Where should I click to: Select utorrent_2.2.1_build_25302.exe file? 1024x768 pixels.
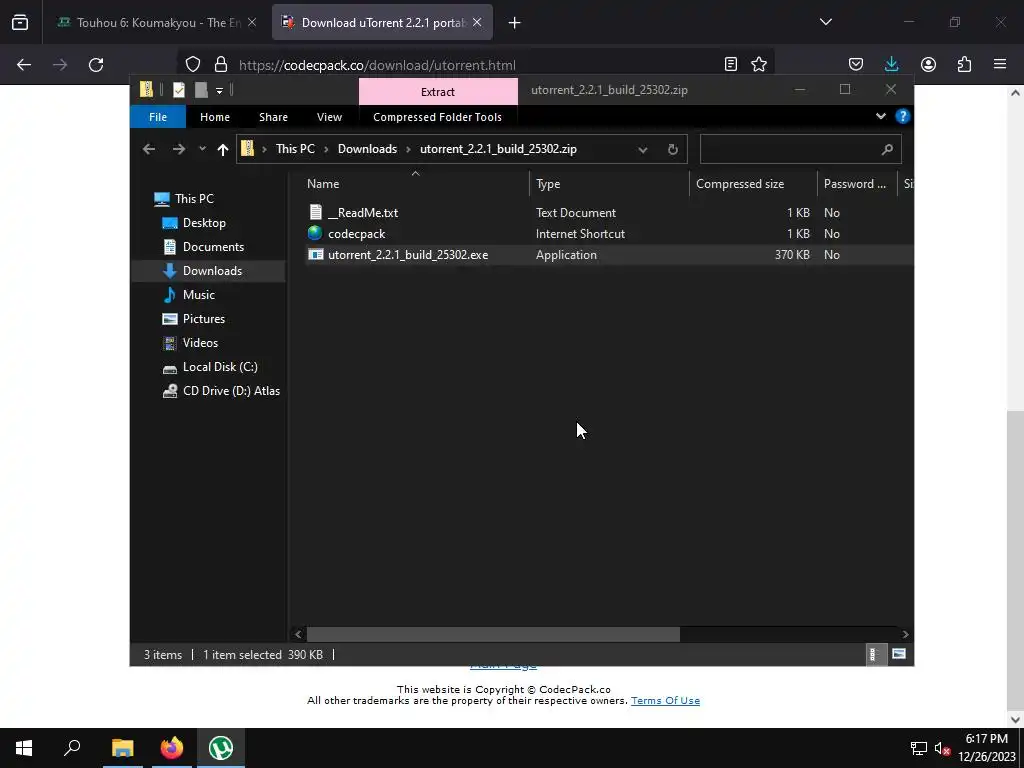[408, 255]
